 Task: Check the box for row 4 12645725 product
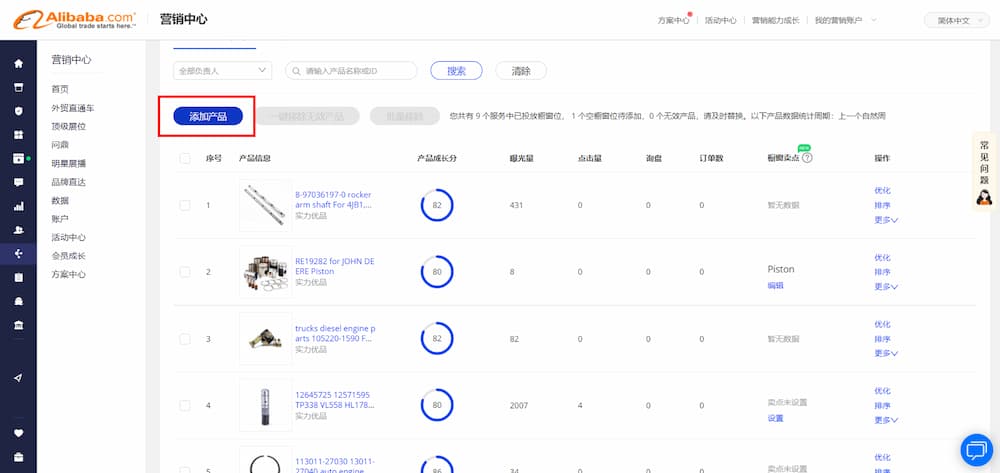[x=185, y=405]
